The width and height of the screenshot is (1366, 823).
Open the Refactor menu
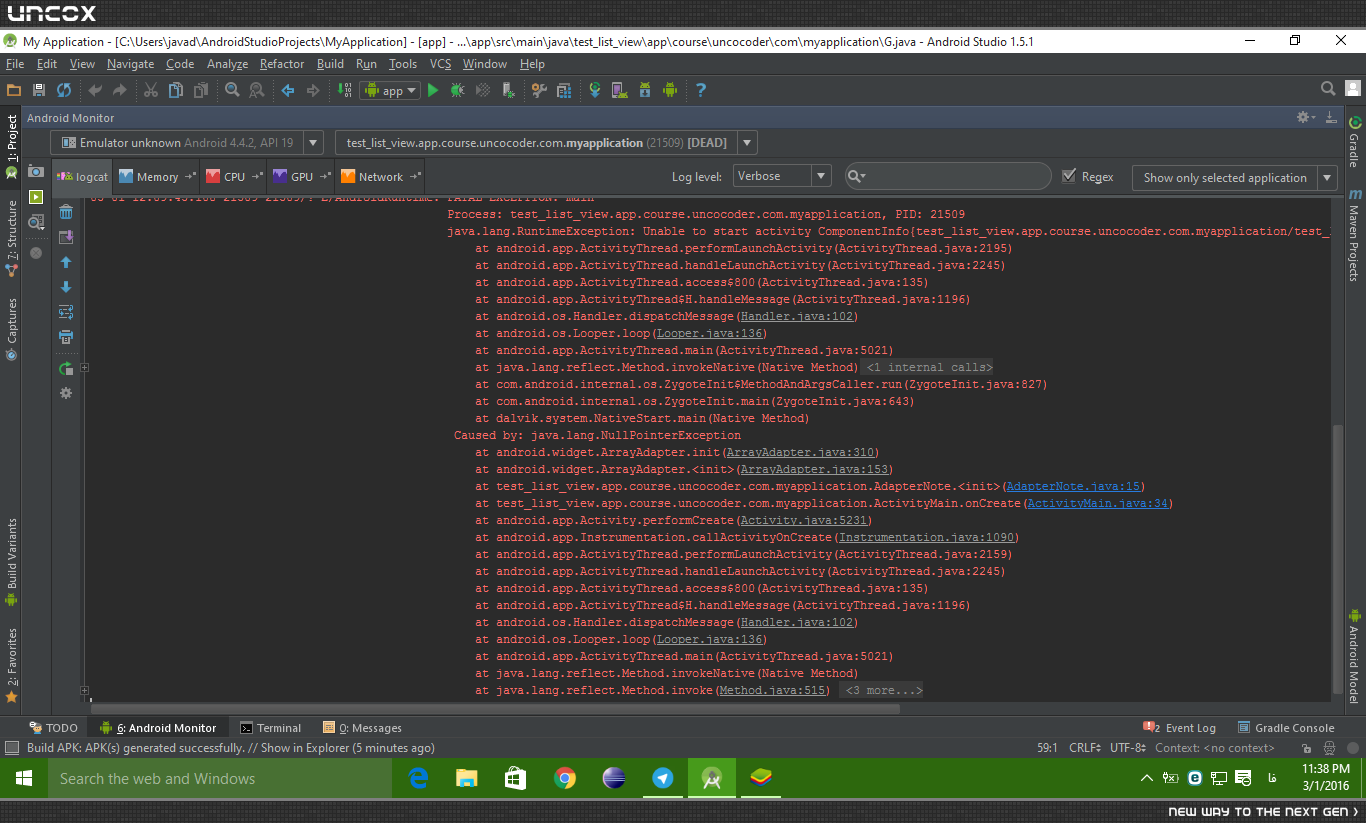coord(282,64)
